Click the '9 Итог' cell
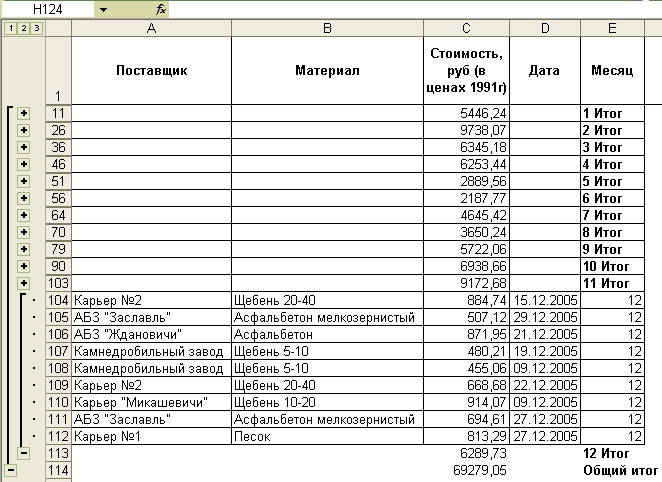The image size is (662, 482). (x=612, y=249)
